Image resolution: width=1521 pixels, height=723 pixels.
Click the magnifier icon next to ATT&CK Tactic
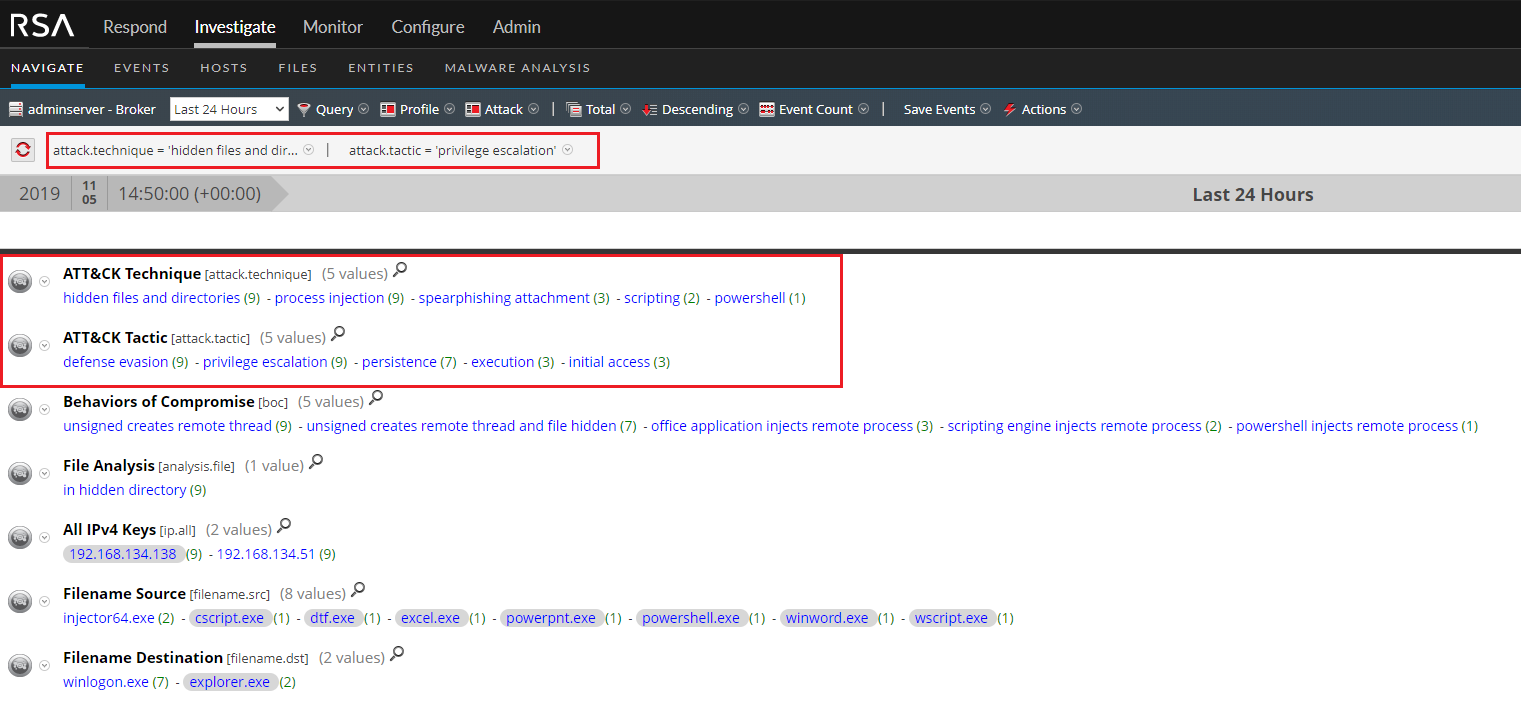[x=338, y=334]
